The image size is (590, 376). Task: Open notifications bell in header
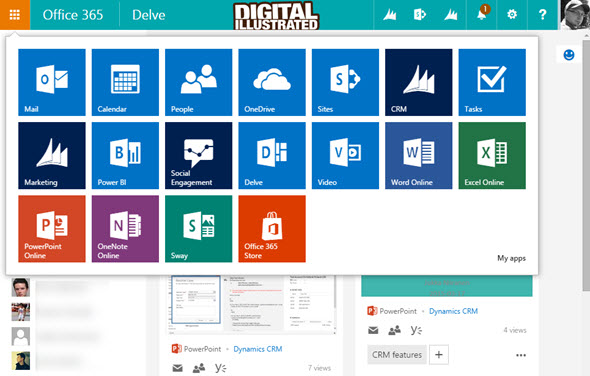482,15
